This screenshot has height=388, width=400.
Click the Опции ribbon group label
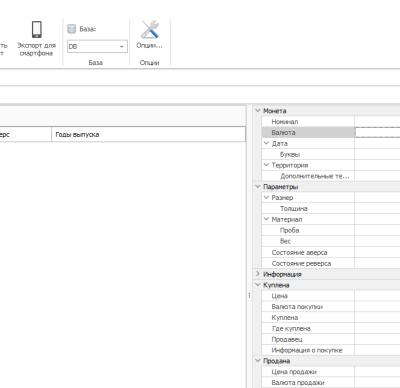(149, 62)
